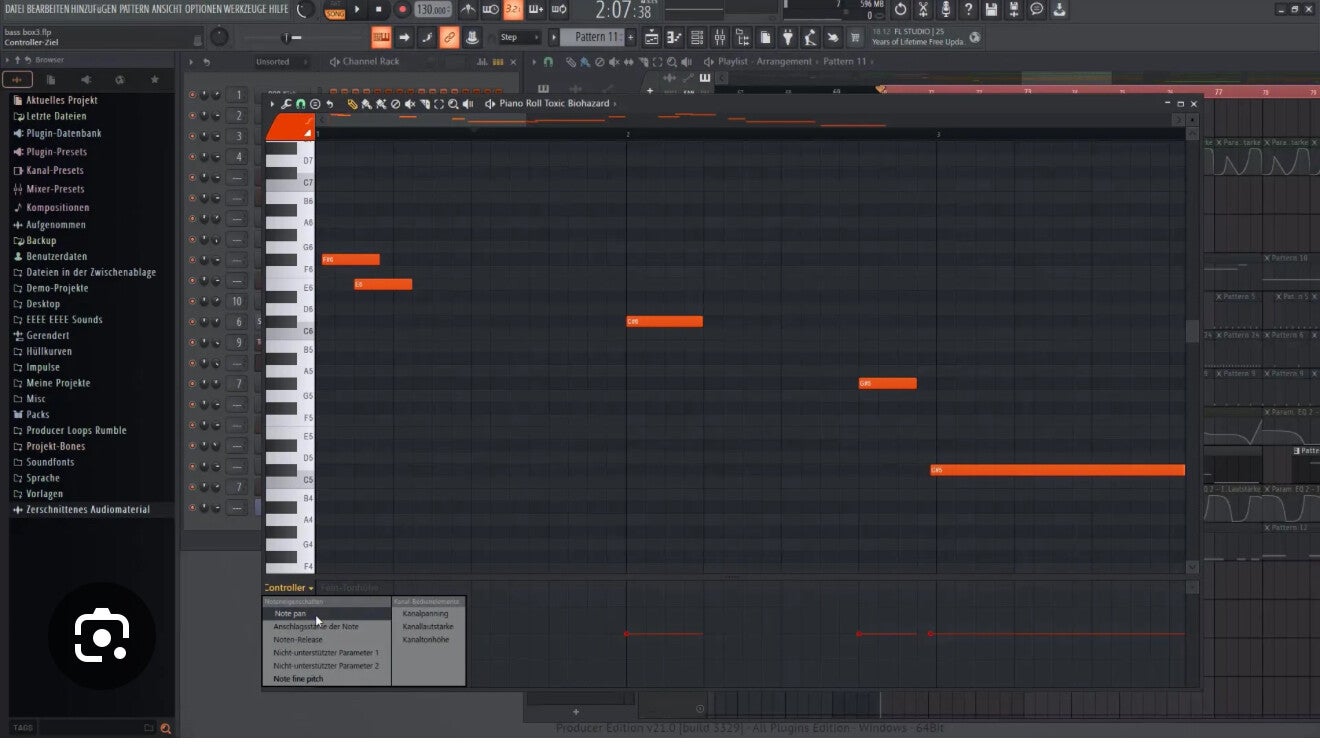Click channel number 4 selector in Channel Rack
Screen dimensions: 1320x745
(238, 157)
